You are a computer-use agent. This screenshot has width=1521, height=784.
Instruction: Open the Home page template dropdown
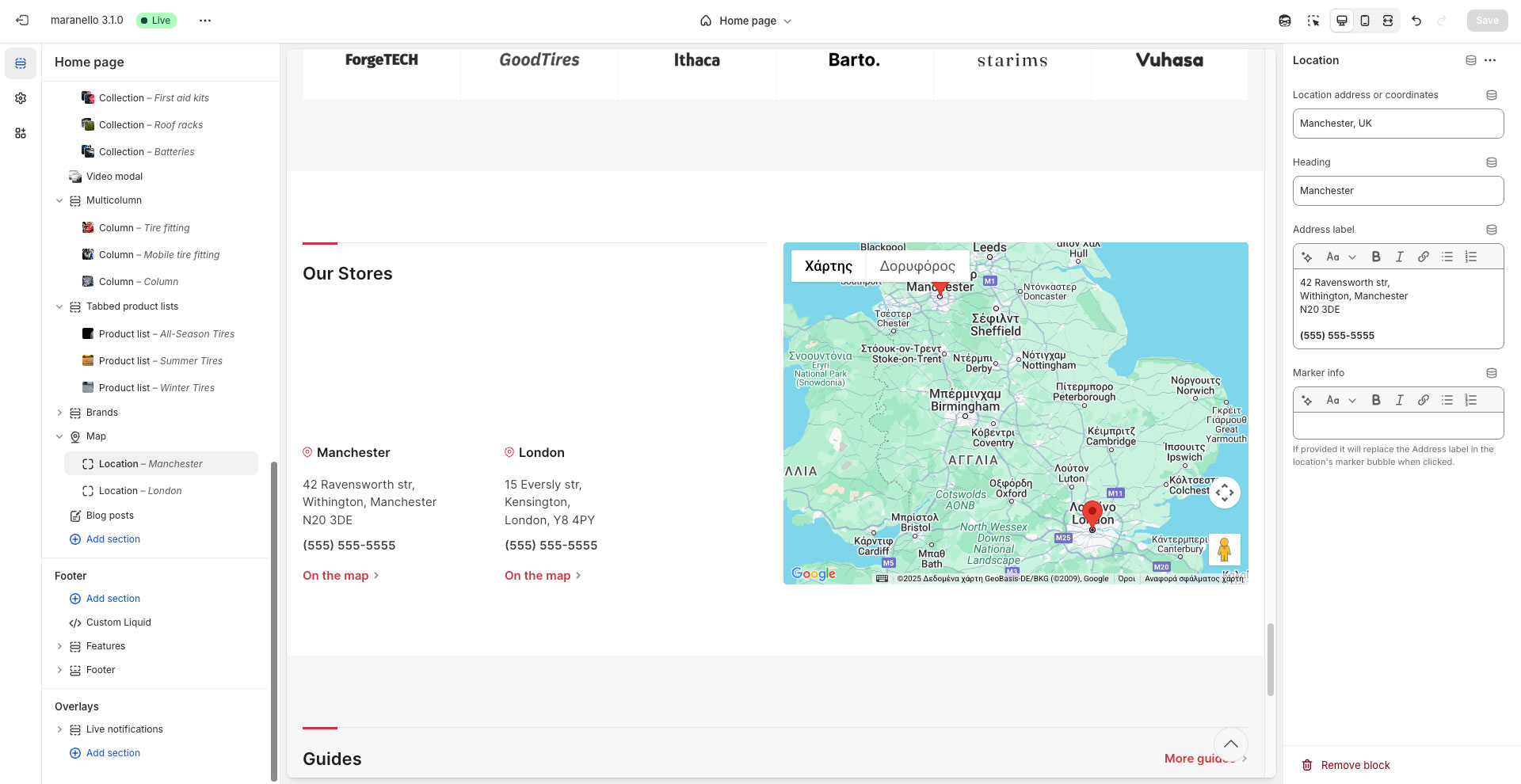coord(746,21)
